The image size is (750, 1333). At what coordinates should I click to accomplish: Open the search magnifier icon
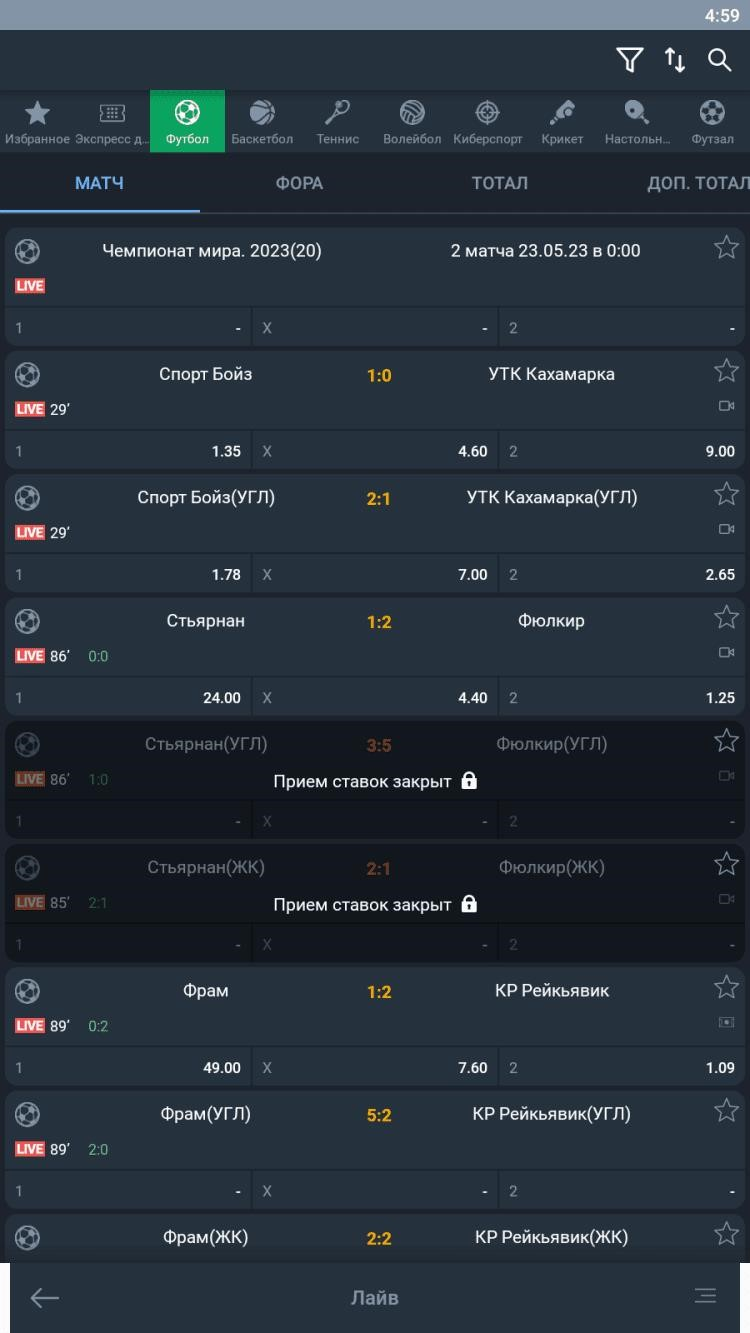coord(720,60)
